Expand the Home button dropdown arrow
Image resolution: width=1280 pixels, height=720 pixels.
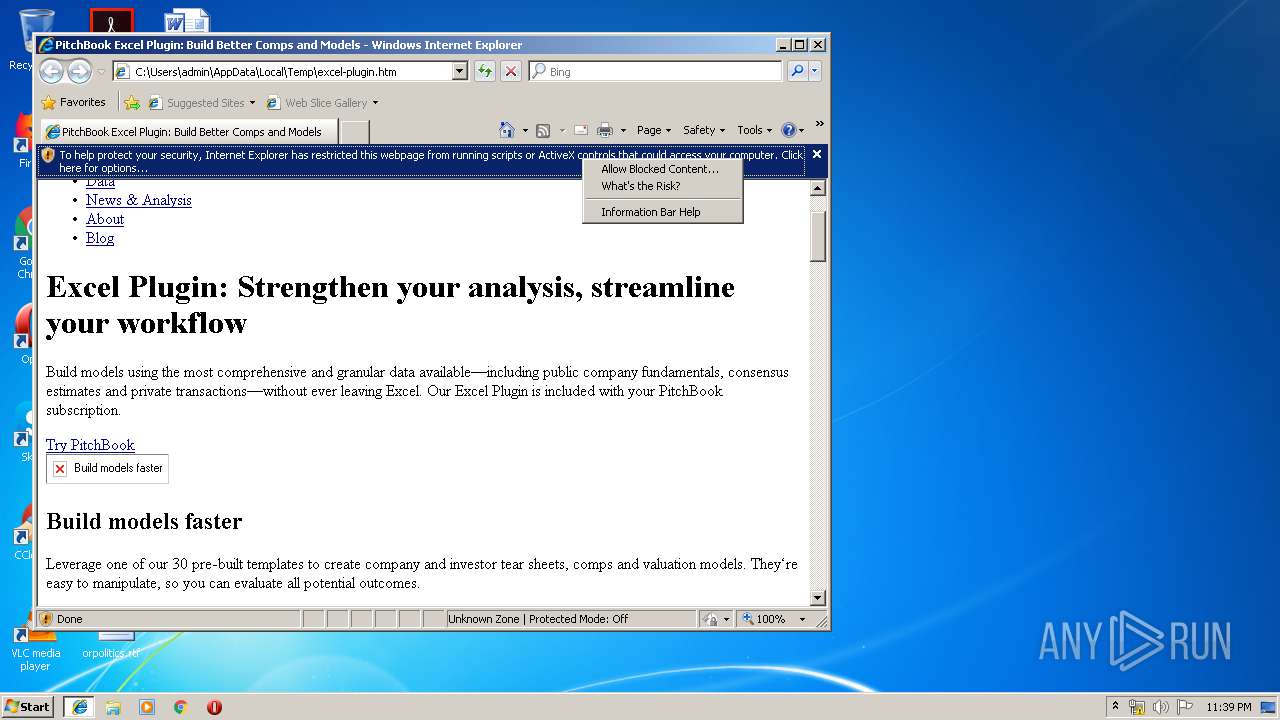coord(525,131)
